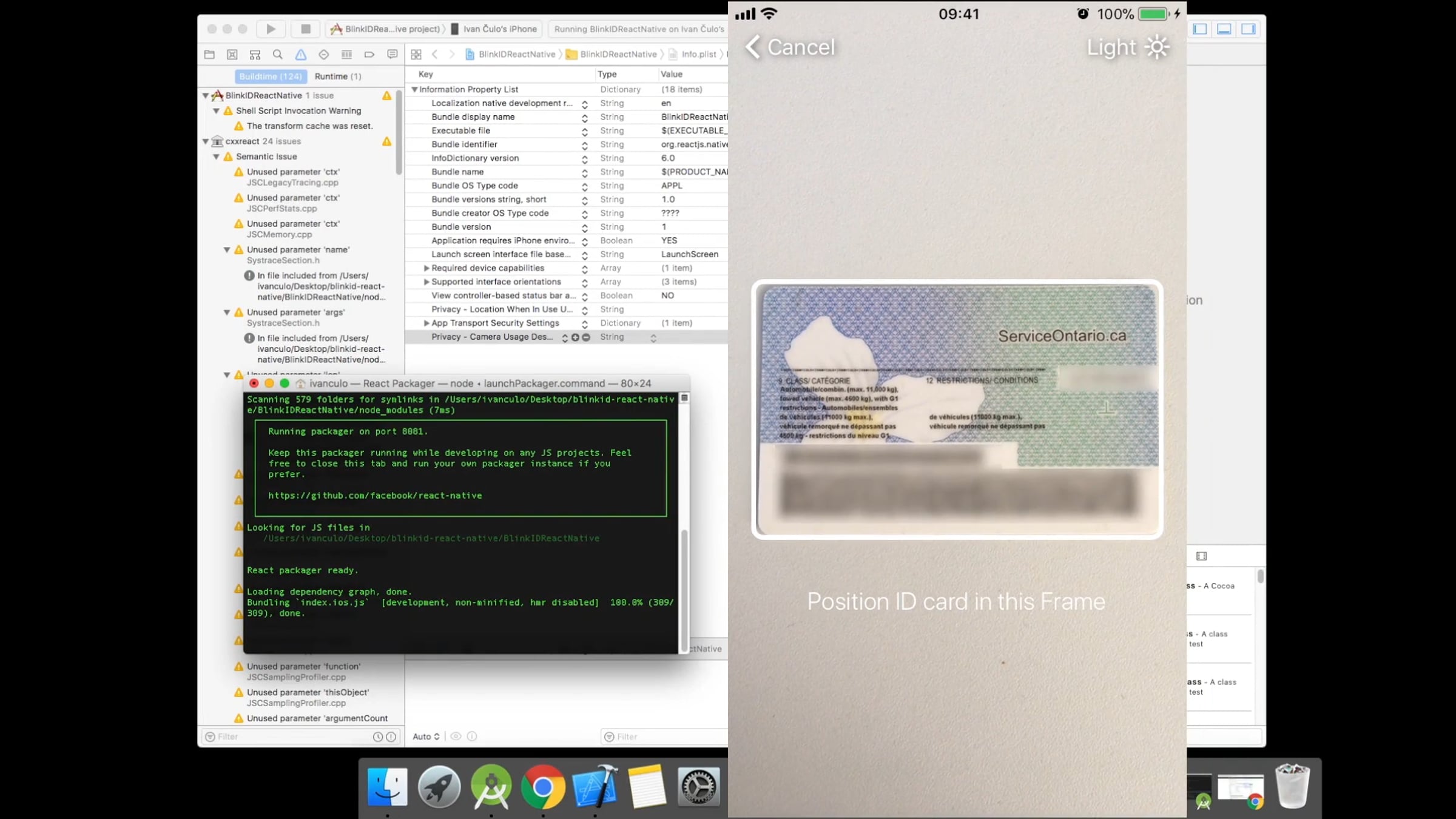This screenshot has height=819, width=1456.
Task: Select the Buildtime (124) tab
Action: click(271, 76)
